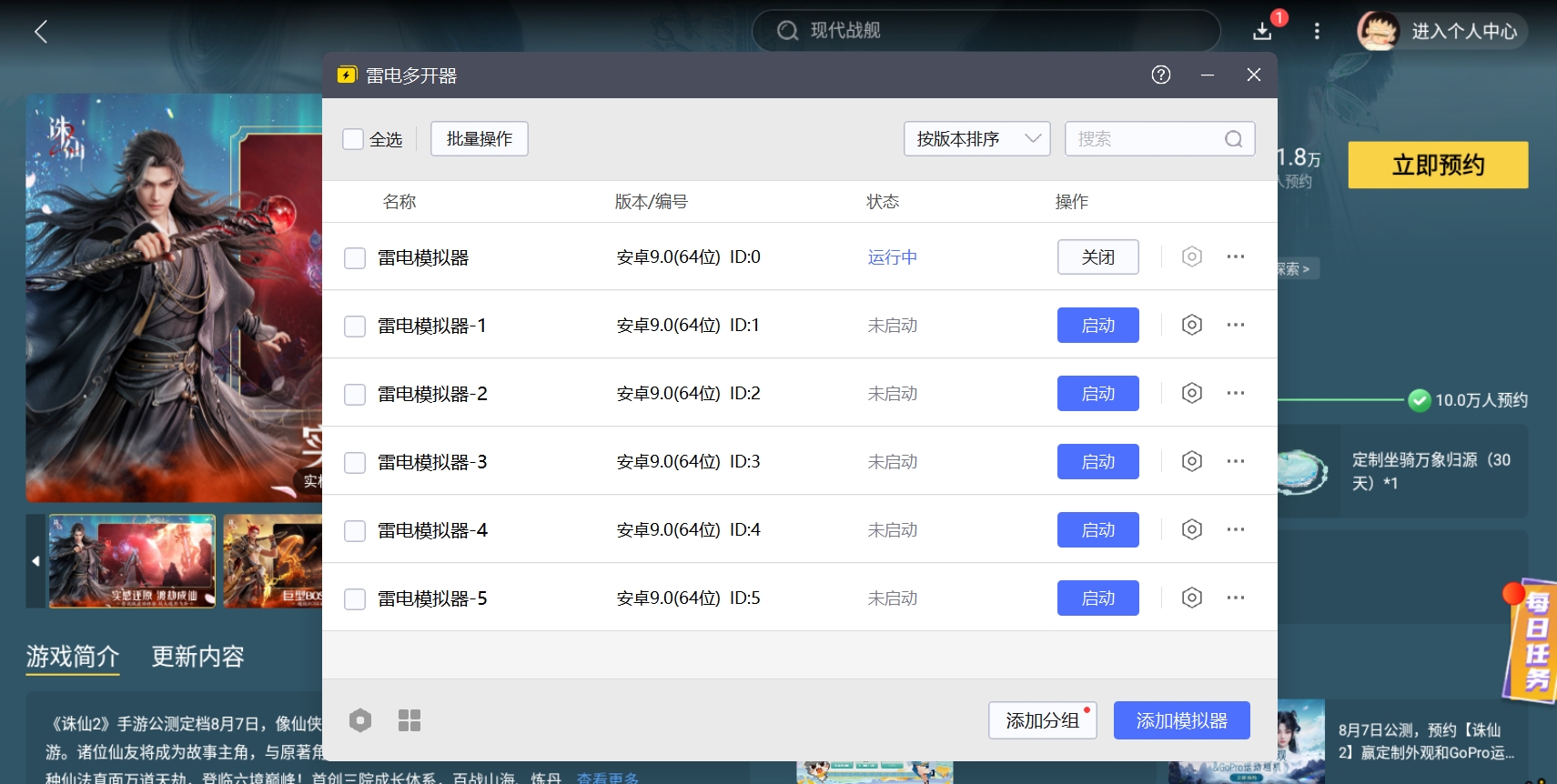Viewport: 1557px width, 784px height.
Task: Click the 添加模拟器 button
Action: [1181, 720]
